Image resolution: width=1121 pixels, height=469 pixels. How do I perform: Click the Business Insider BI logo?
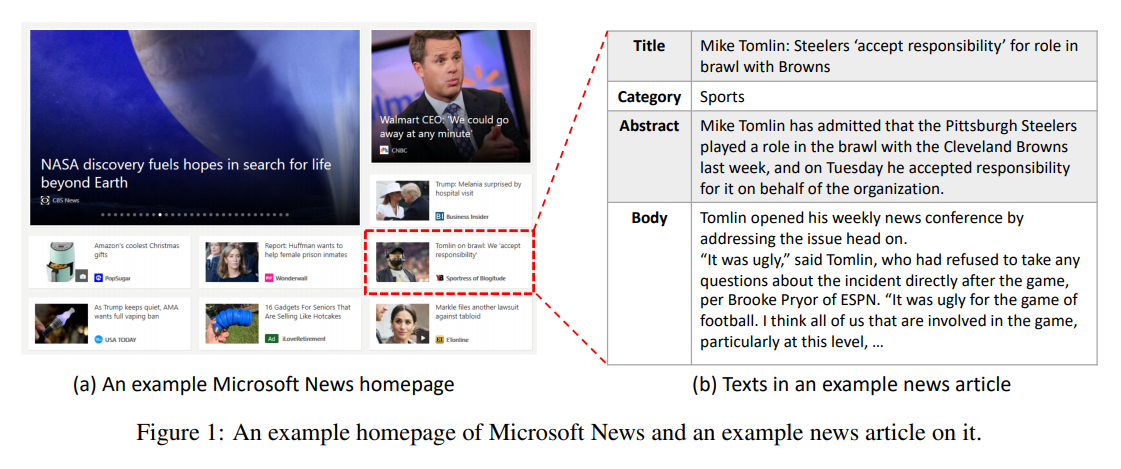(440, 216)
